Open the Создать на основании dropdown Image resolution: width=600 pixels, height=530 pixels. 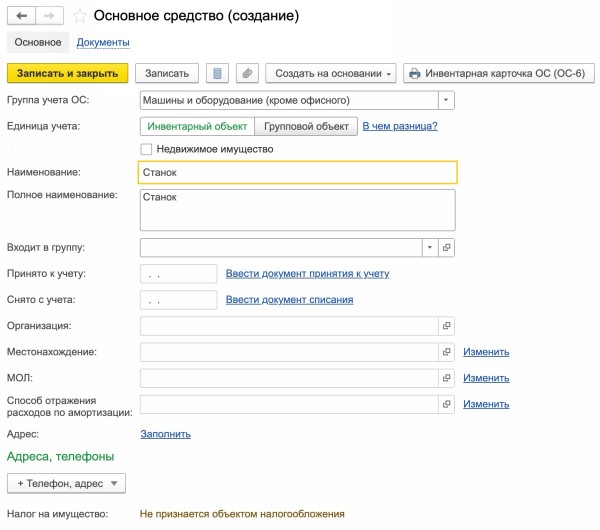pos(330,73)
